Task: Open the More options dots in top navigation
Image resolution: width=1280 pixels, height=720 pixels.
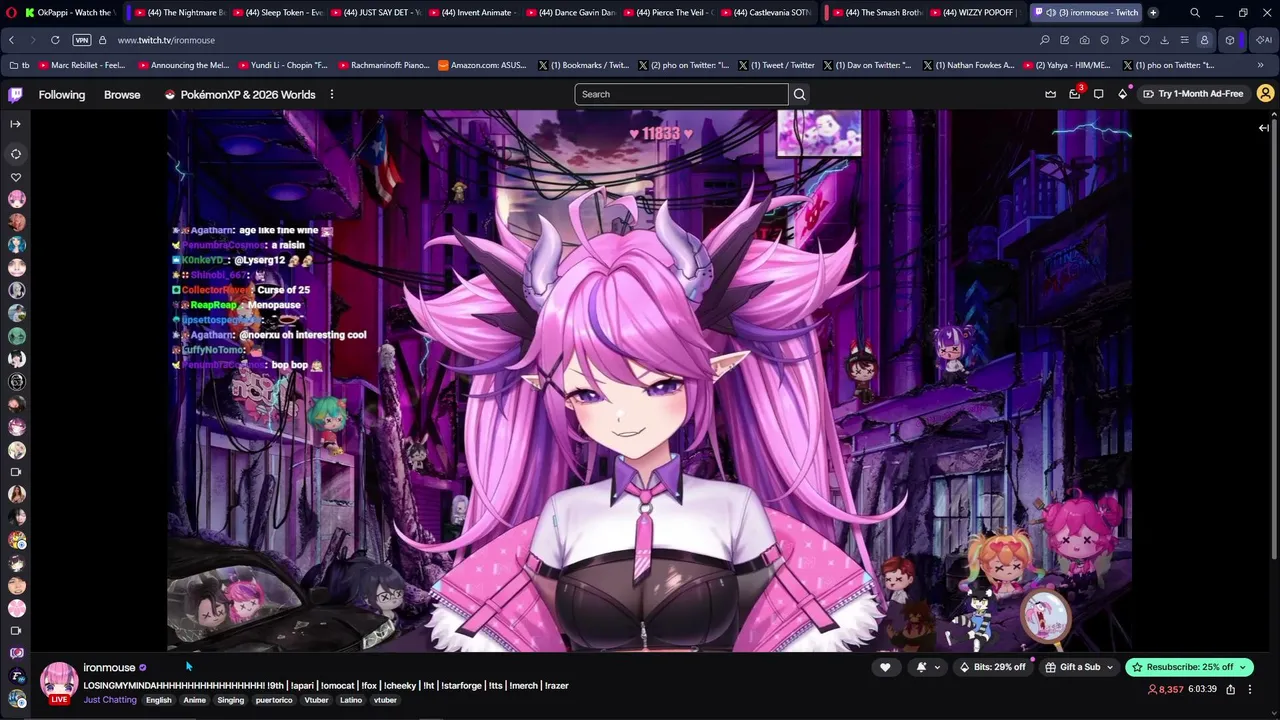Action: point(331,94)
